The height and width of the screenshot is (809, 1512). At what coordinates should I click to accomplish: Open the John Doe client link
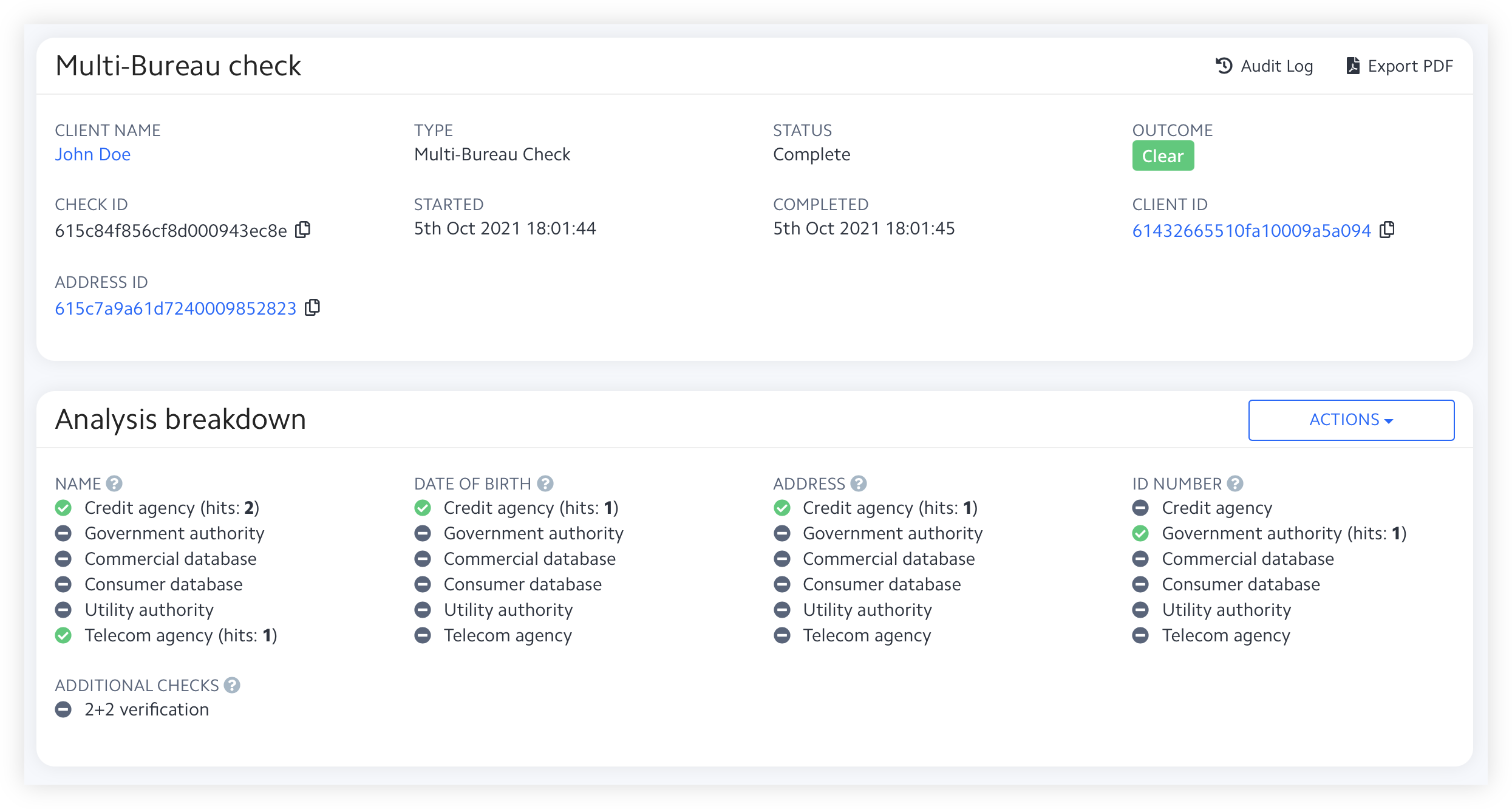pyautogui.click(x=93, y=154)
